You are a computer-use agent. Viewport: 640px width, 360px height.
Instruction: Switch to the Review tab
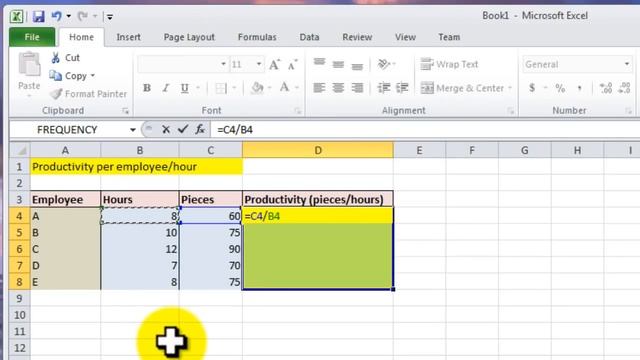pos(357,37)
